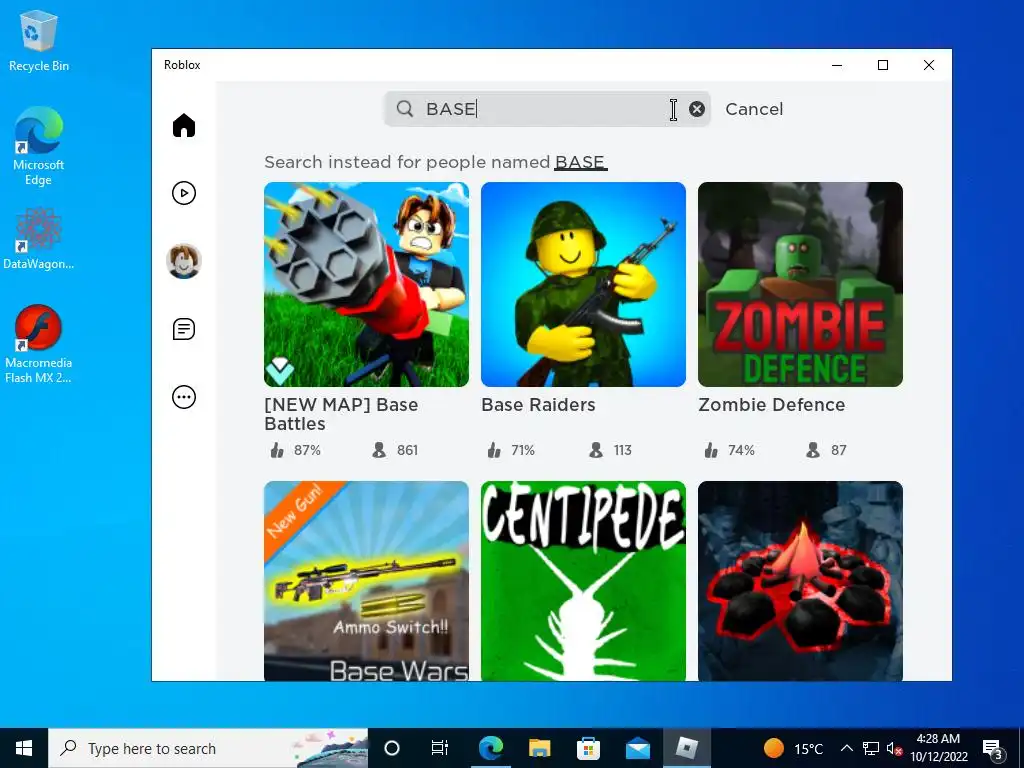Screen dimensions: 1024x768
Task: Minimize the Roblox window
Action: tap(837, 65)
